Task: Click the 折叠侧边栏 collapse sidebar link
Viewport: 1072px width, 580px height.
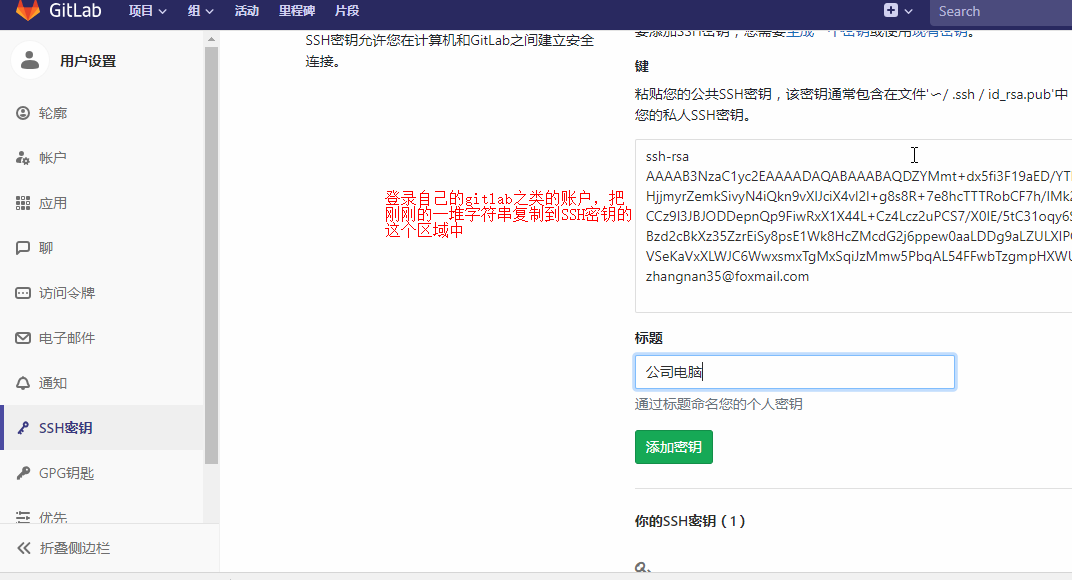Action: tap(75, 548)
